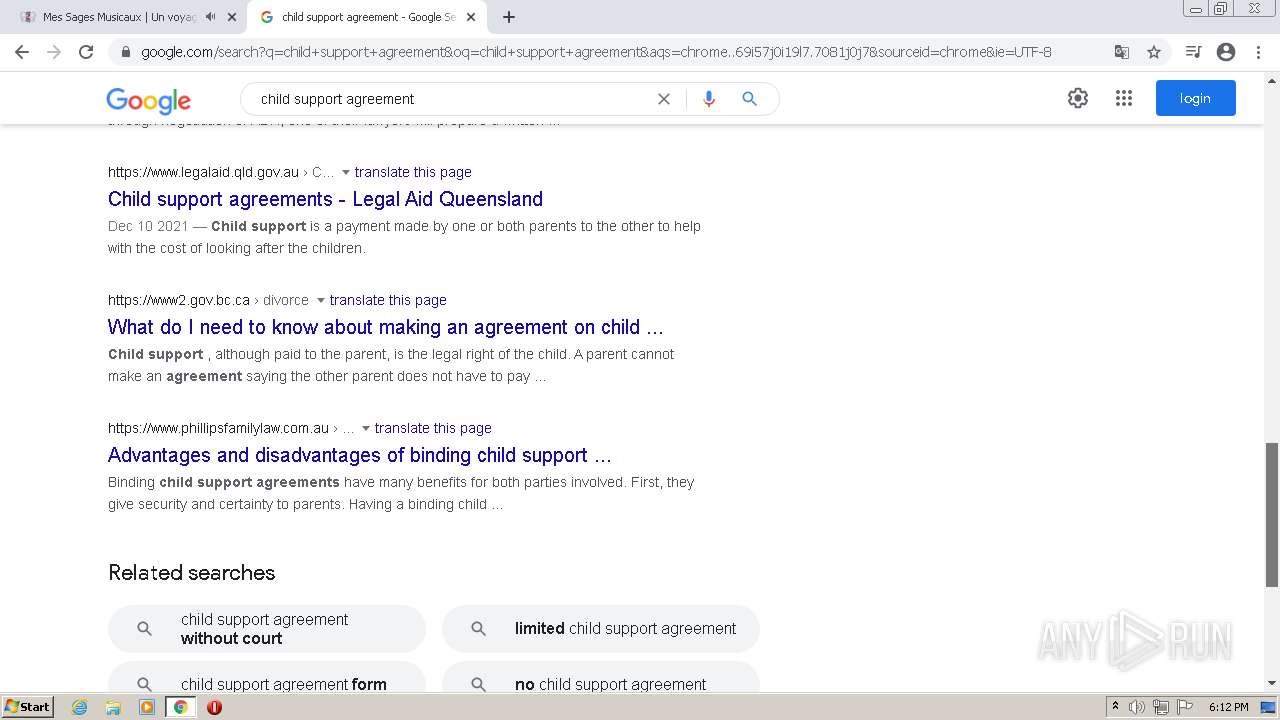Search limited child support agreement
Screen dimensions: 1280x720
tap(601, 629)
